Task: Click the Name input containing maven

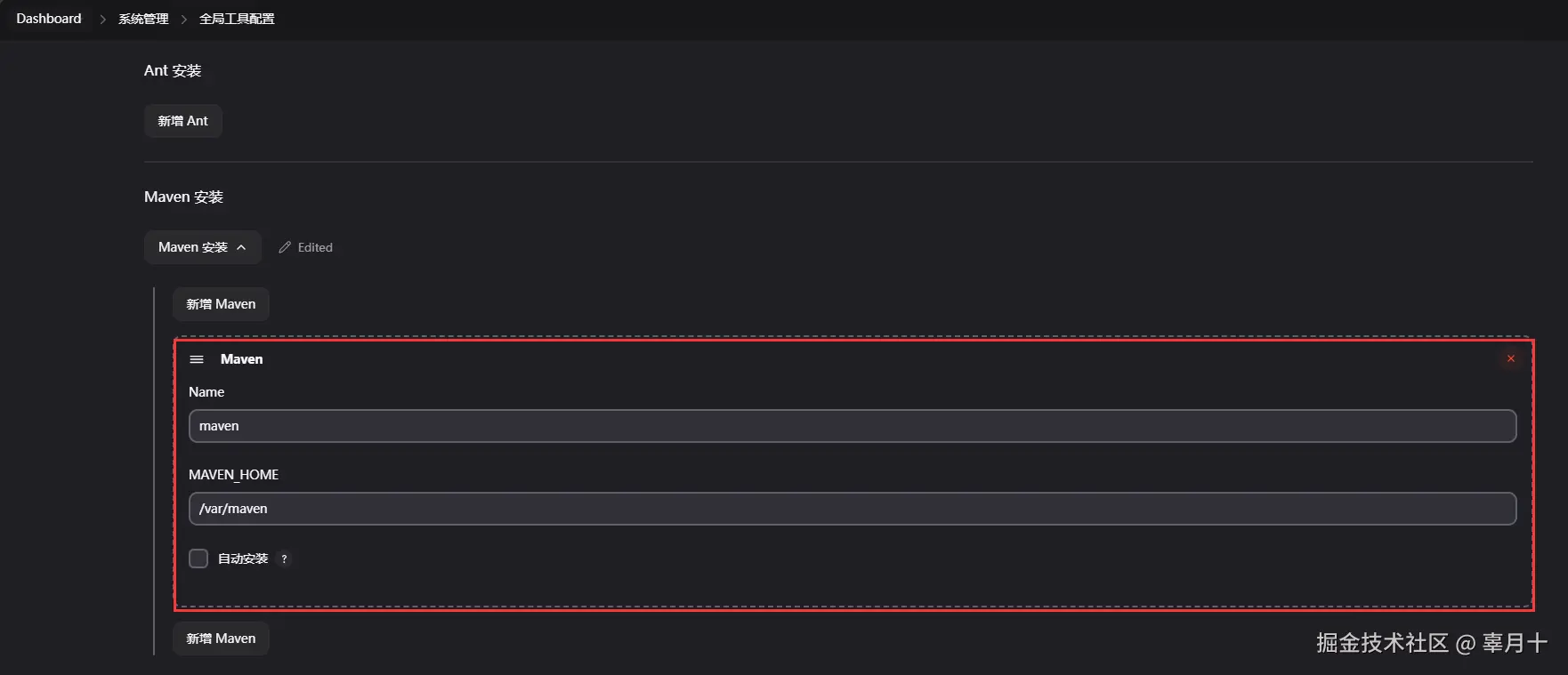Action: pos(852,426)
